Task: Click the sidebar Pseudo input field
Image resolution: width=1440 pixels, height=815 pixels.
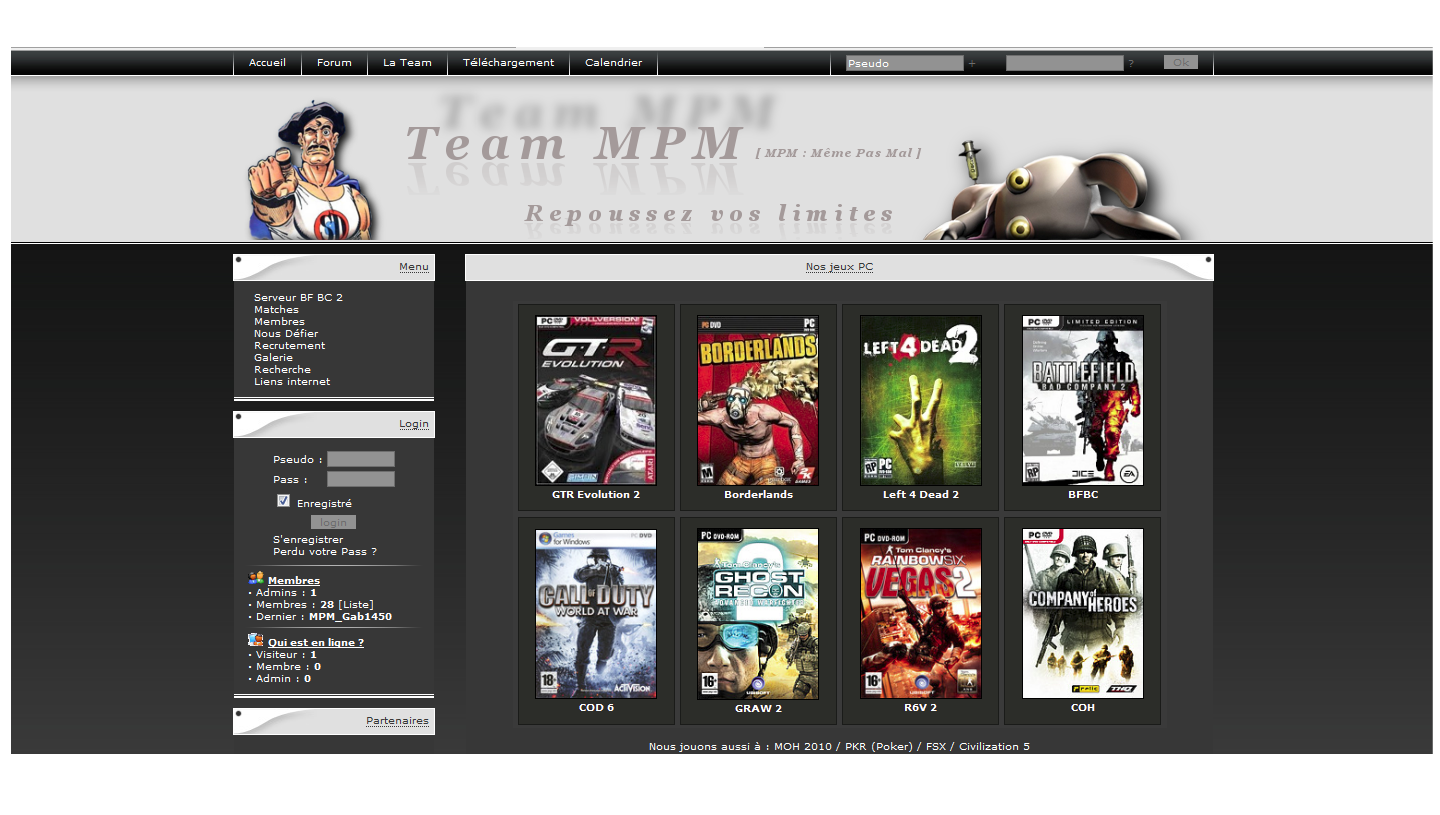Action: tap(361, 459)
